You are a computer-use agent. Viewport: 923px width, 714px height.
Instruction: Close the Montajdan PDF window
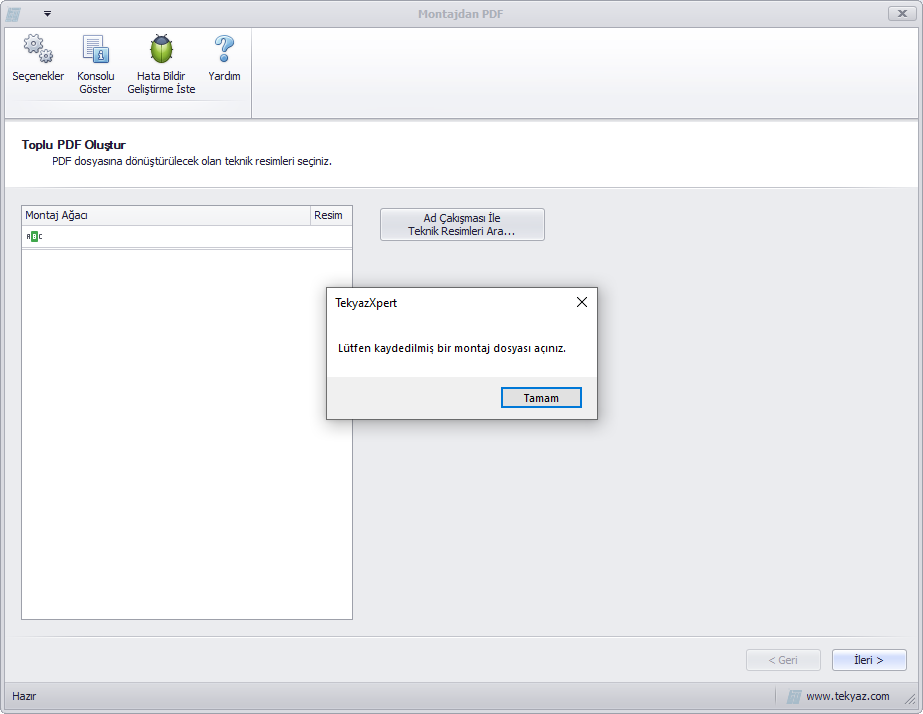point(902,14)
